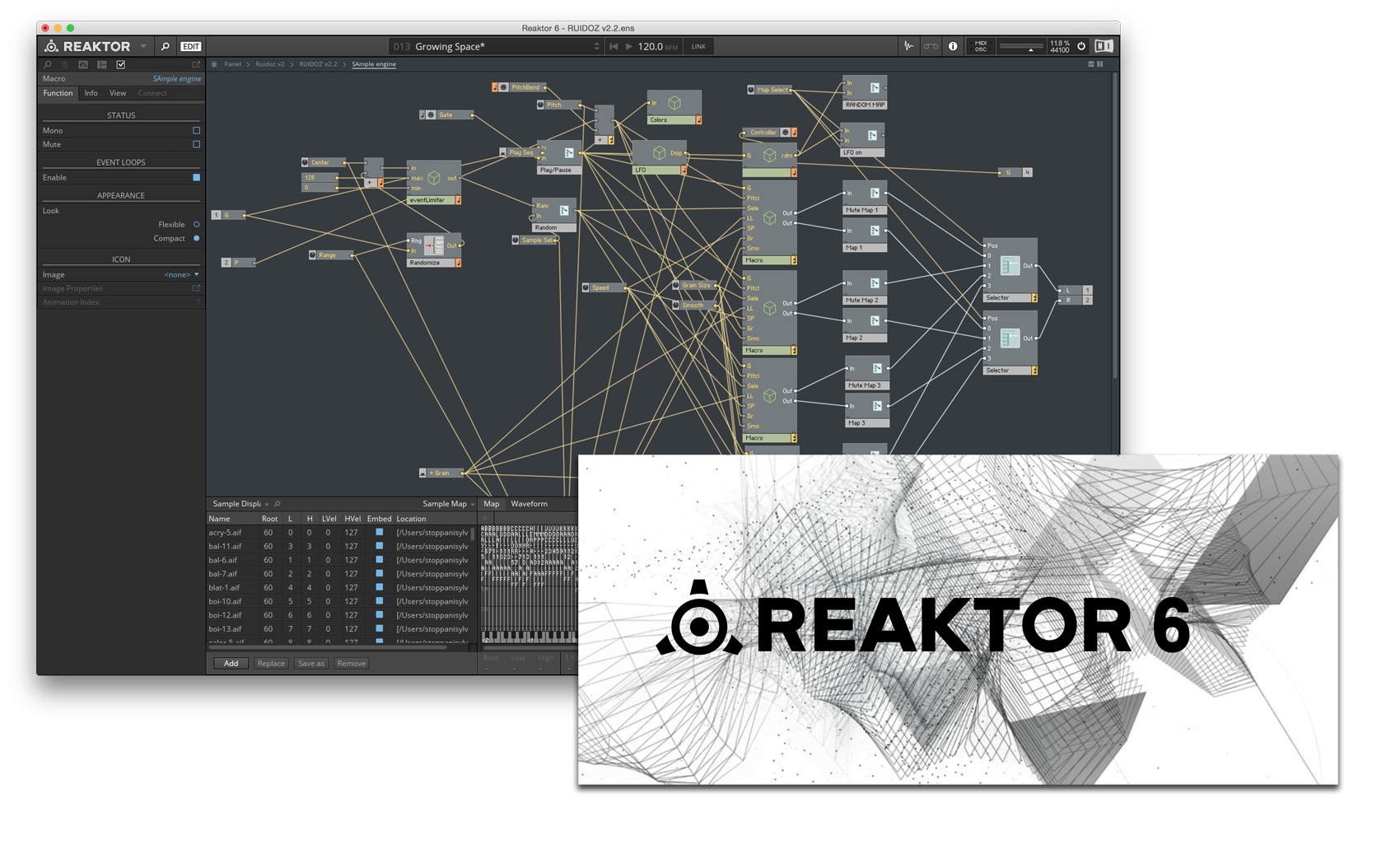Click the side pane search icon
Screen dimensions: 1400x863
(x=48, y=64)
